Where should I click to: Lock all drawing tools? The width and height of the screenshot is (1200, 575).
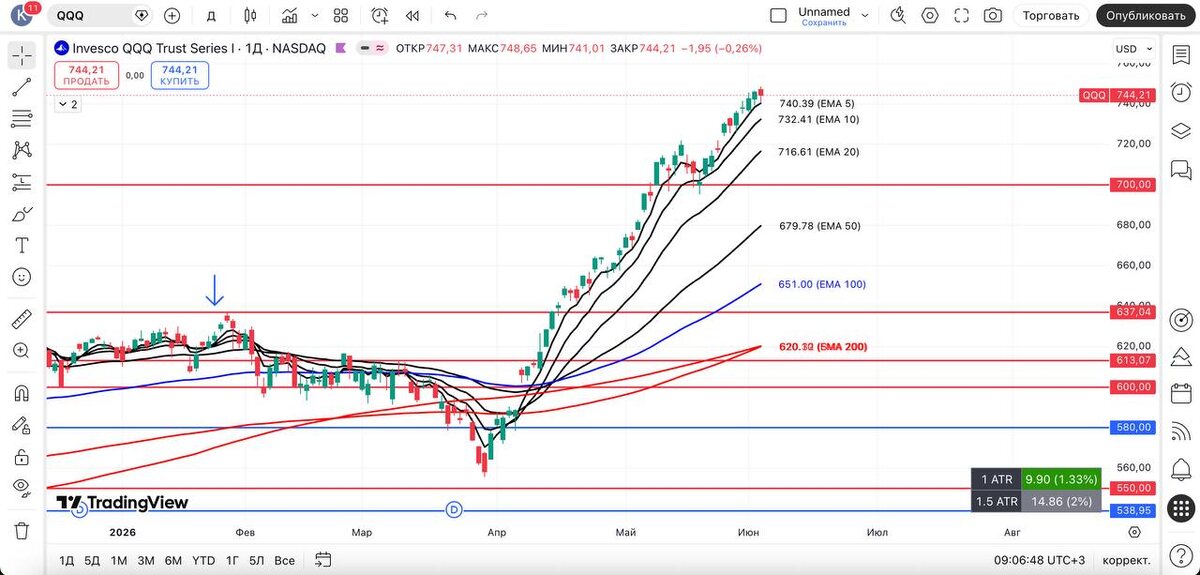point(22,457)
